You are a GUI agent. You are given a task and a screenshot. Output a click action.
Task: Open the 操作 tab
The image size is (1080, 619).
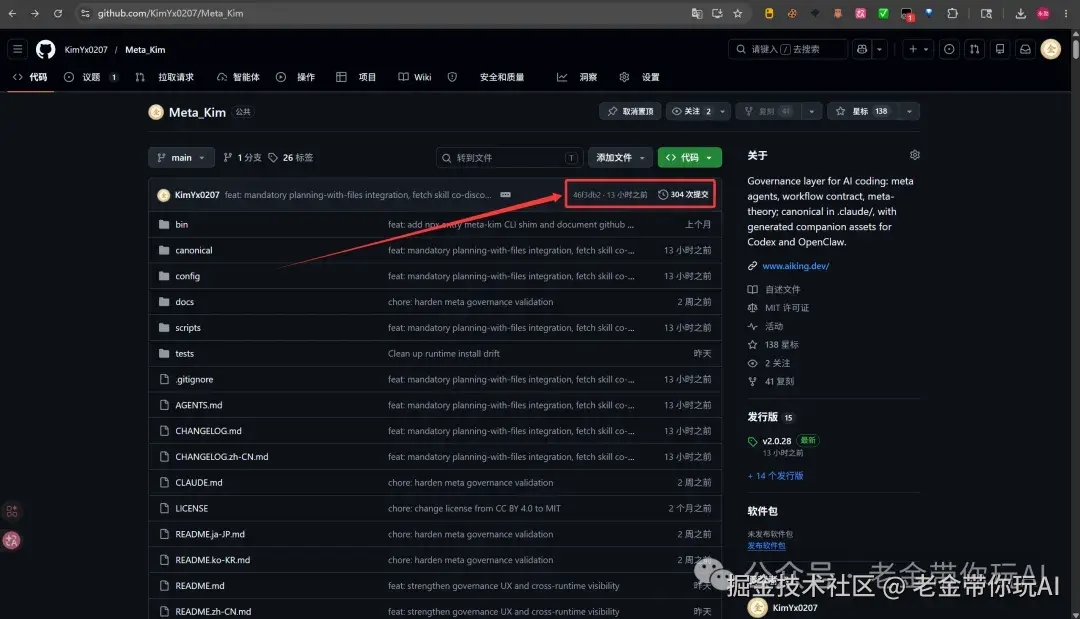(296, 77)
